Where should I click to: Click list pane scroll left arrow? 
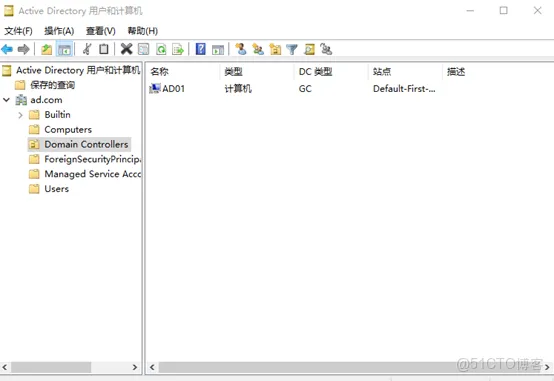(152, 367)
